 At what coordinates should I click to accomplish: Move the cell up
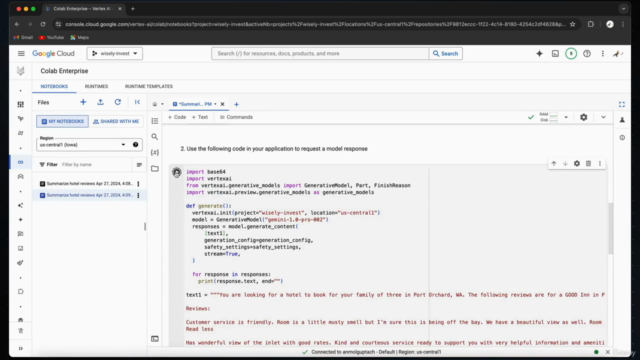pos(554,164)
